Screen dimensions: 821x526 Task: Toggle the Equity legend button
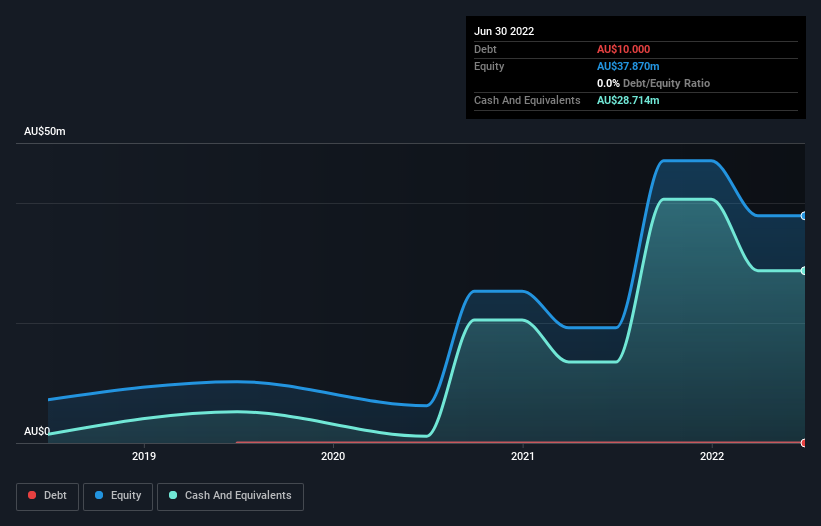(x=118, y=496)
